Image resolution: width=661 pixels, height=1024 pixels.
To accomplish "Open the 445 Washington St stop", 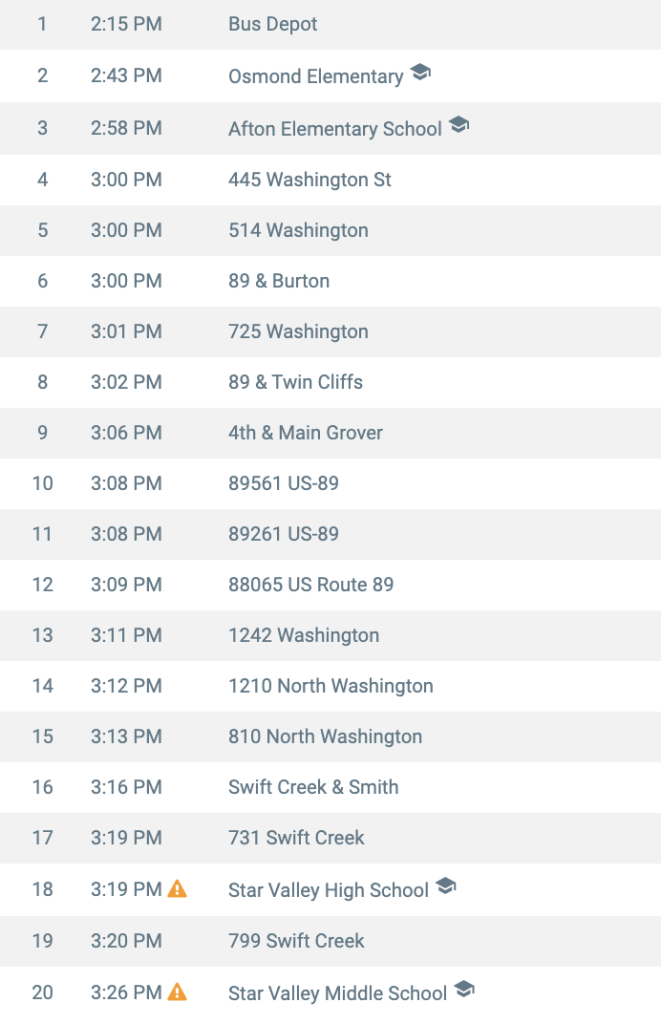I will 309,180.
